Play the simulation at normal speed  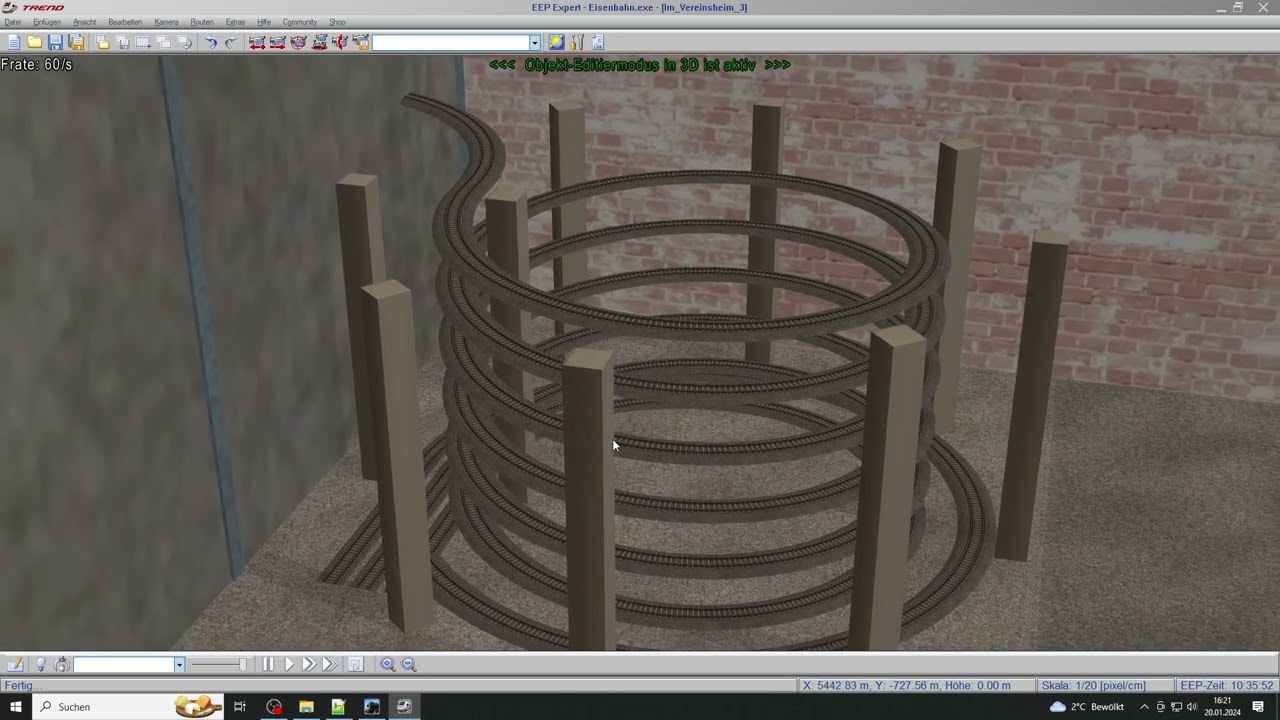(x=289, y=664)
